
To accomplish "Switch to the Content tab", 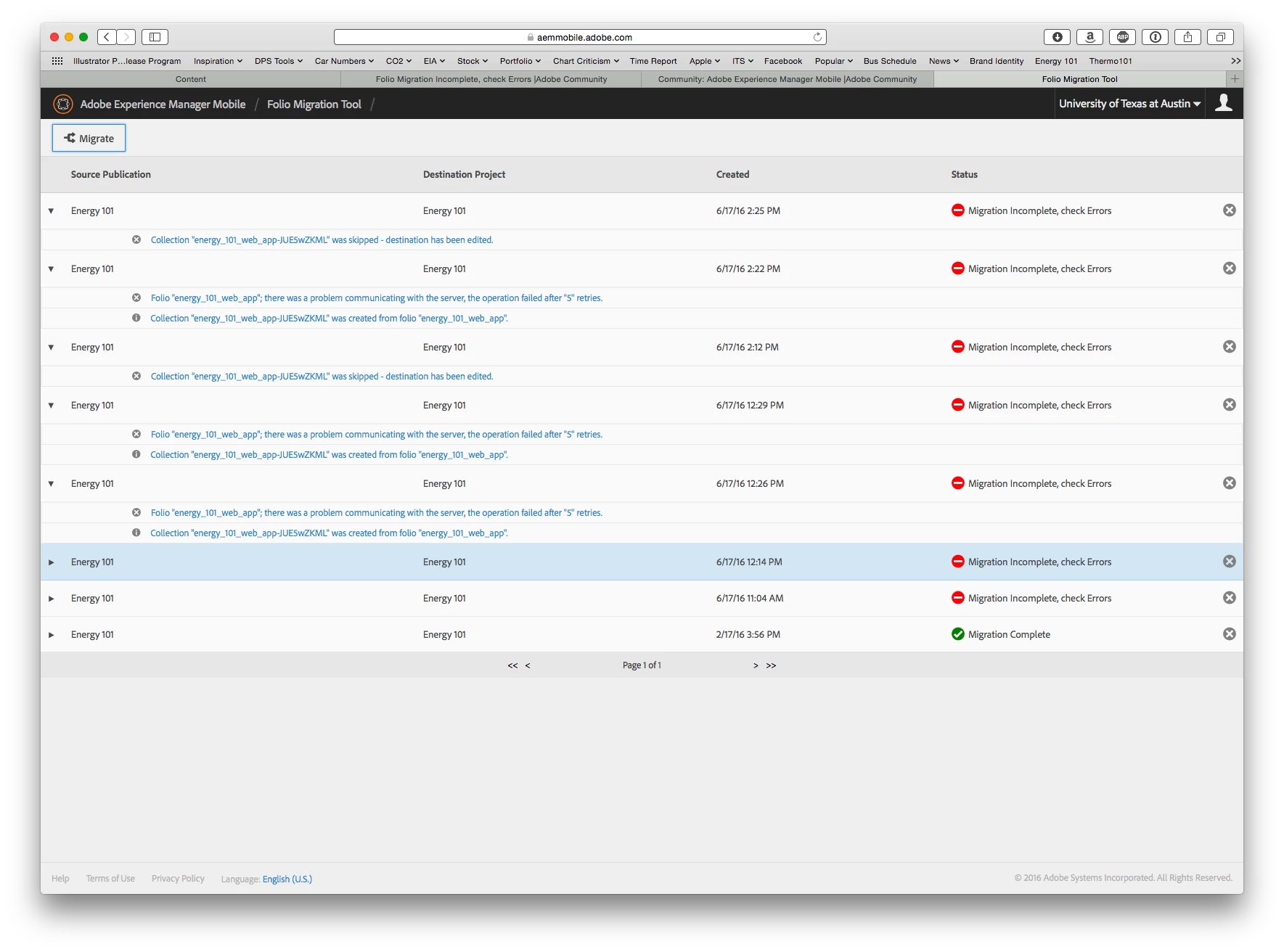I will [x=190, y=79].
